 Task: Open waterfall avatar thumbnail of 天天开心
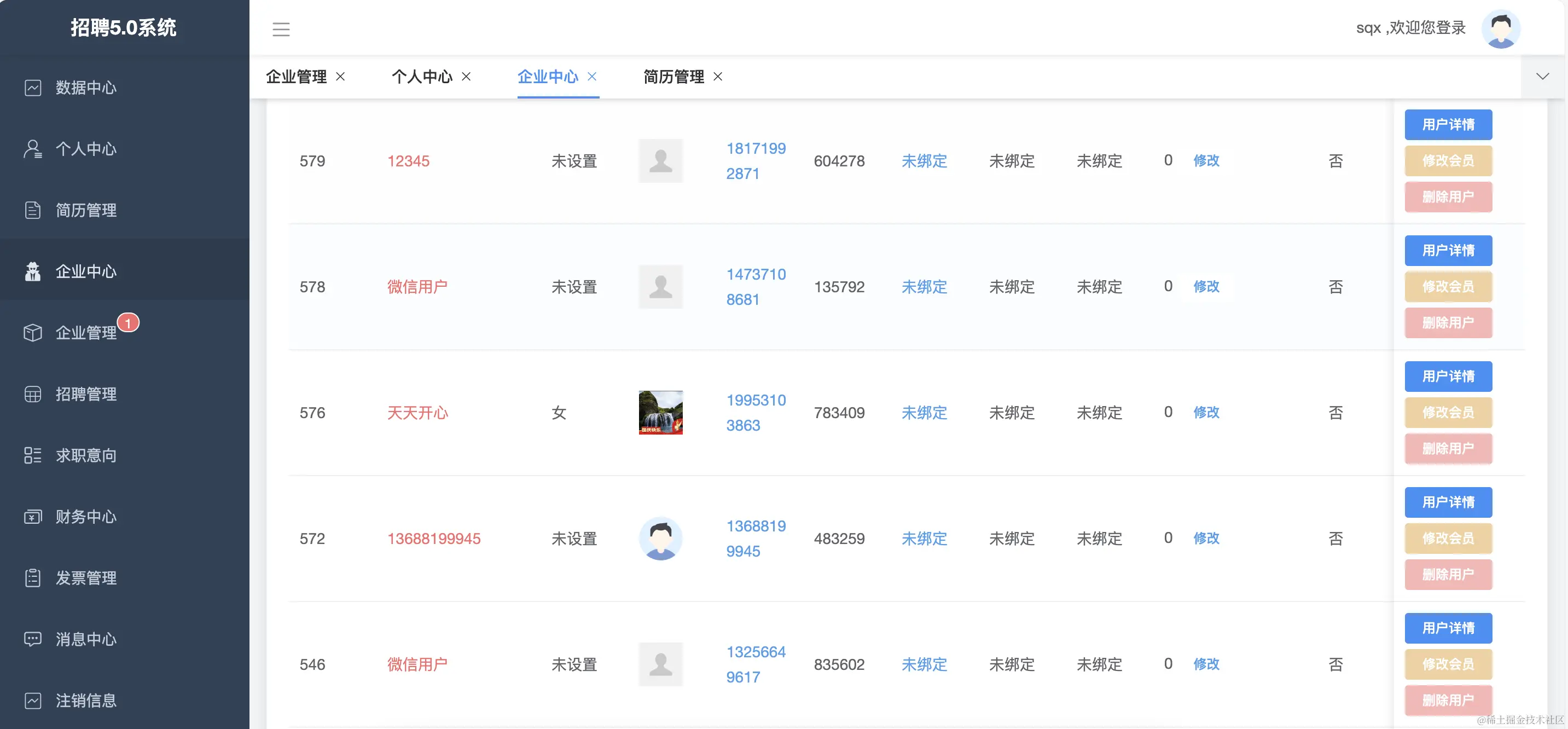(660, 412)
